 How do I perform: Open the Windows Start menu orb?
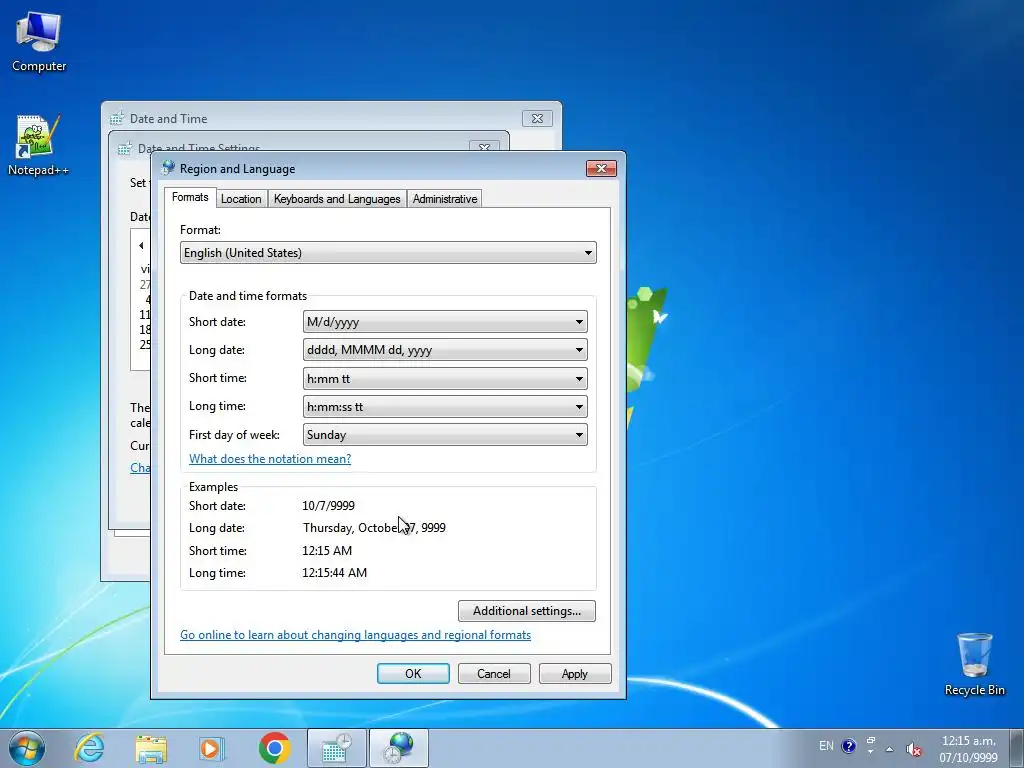[x=26, y=748]
